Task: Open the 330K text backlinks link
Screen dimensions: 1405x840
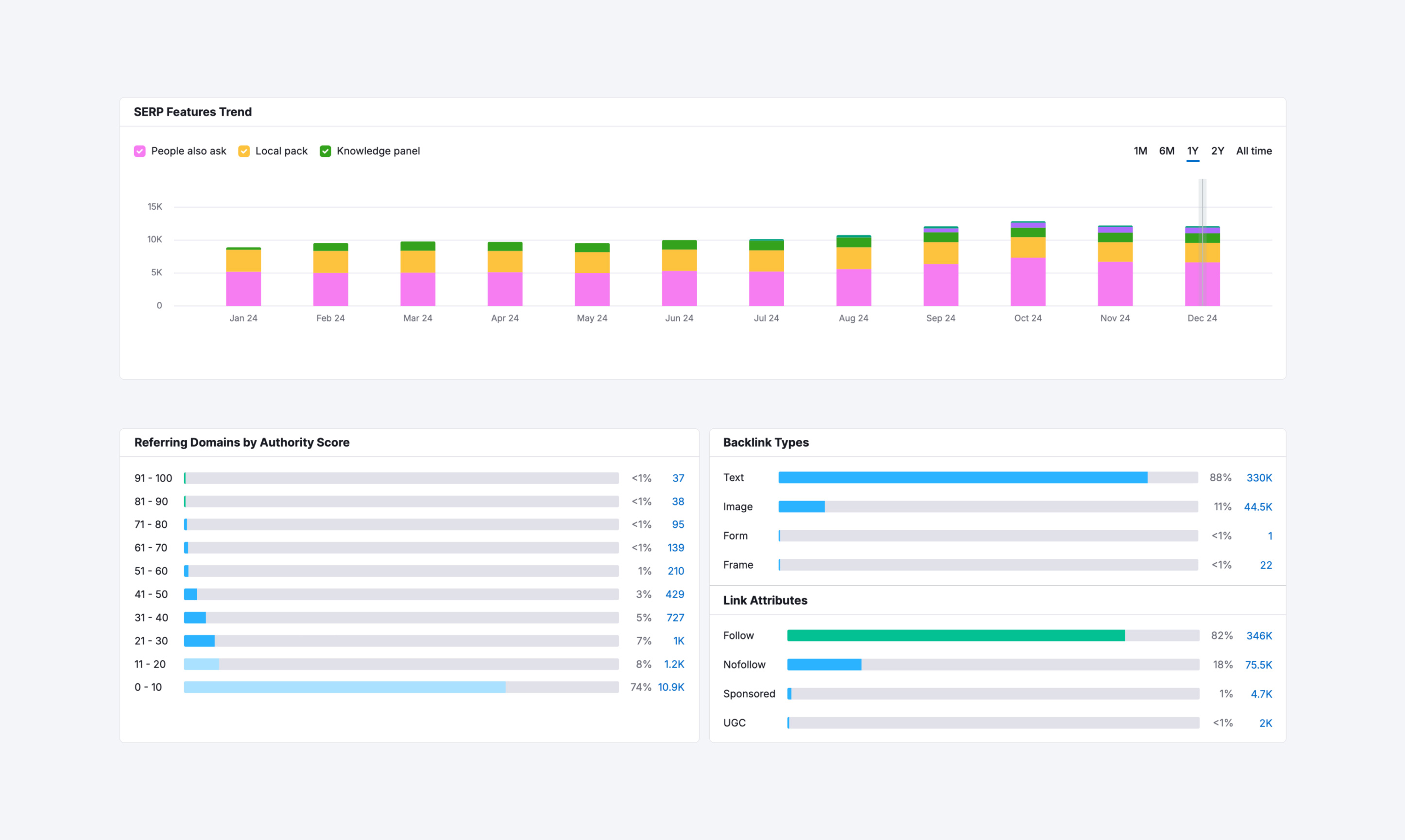Action: (1258, 478)
